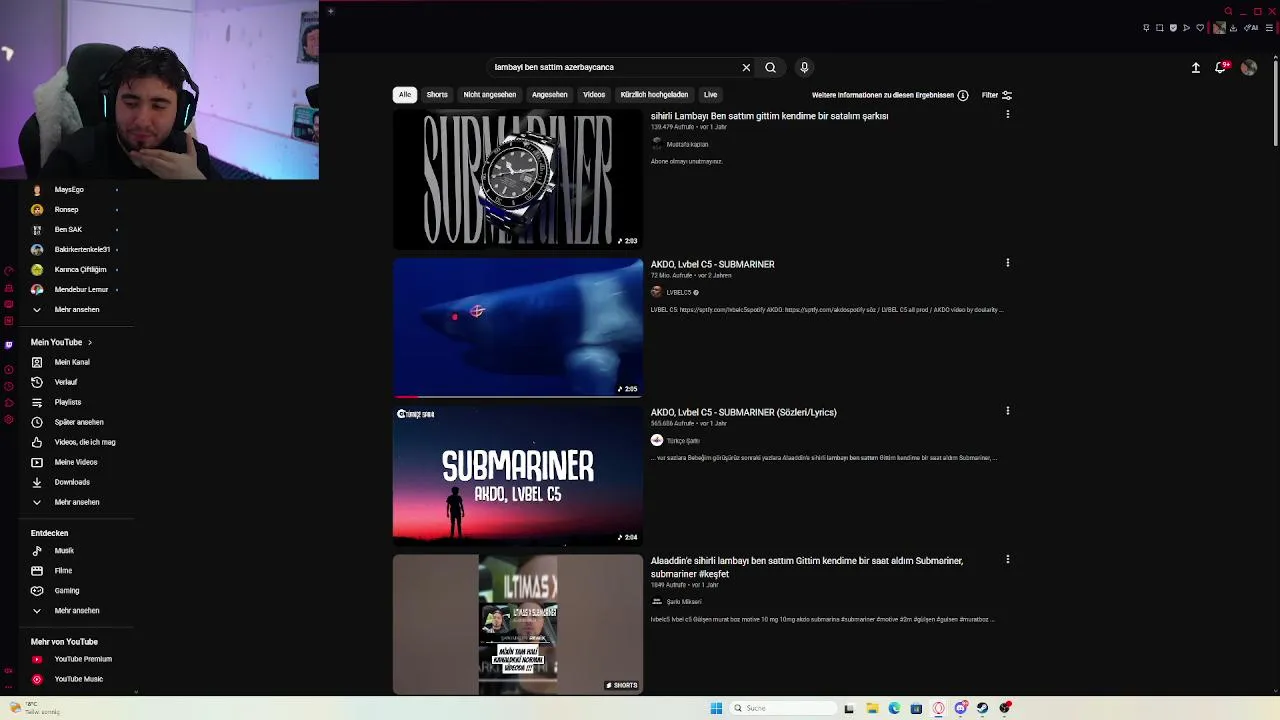Open Steam from the taskbar
1280x720 pixels.
[982, 708]
